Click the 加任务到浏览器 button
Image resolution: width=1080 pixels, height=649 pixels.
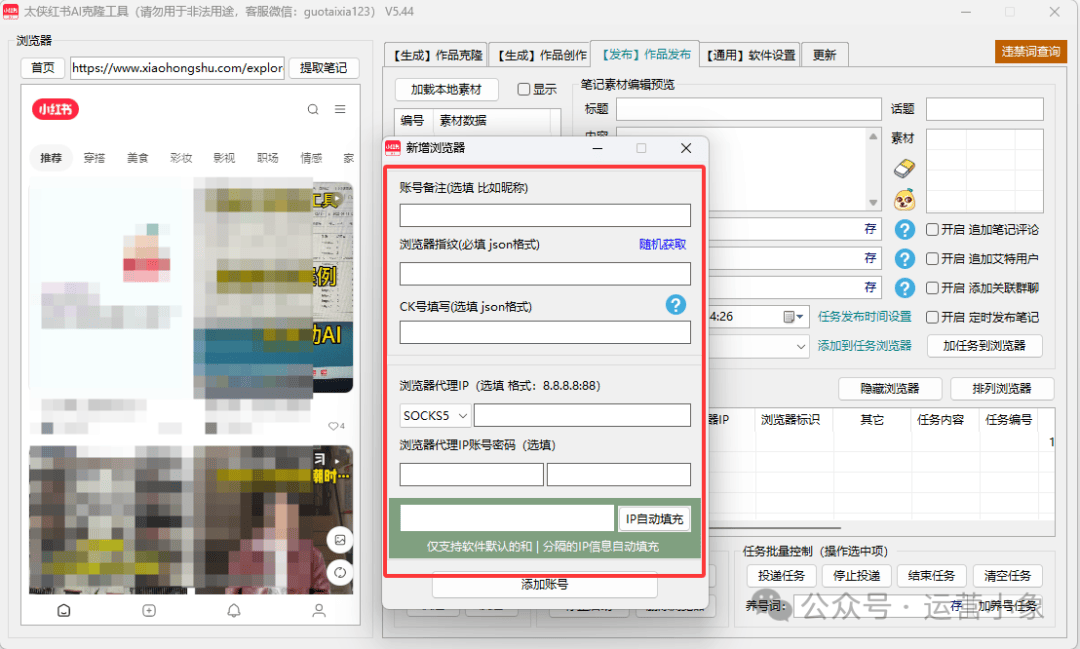point(984,346)
